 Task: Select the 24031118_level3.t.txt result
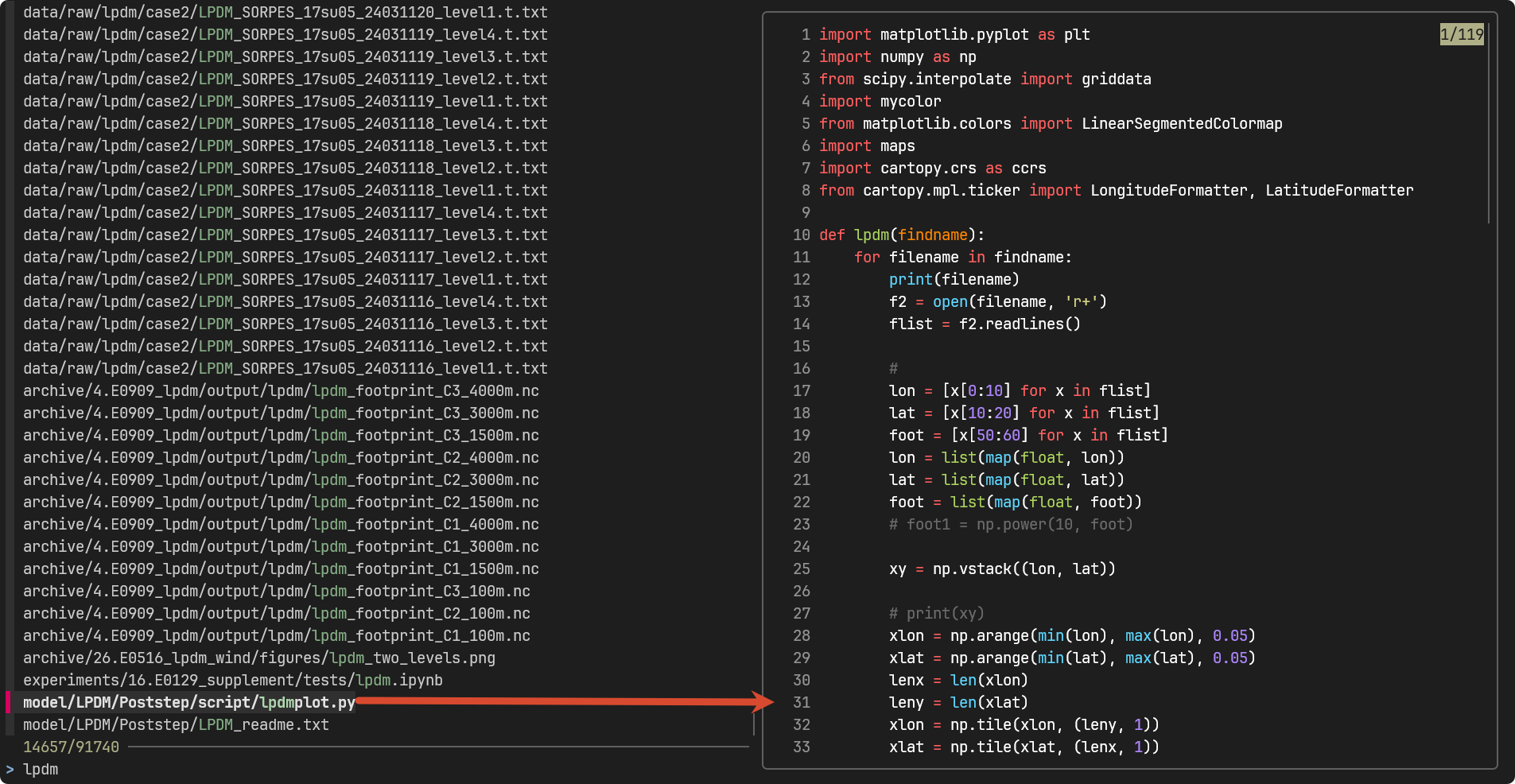click(x=286, y=146)
